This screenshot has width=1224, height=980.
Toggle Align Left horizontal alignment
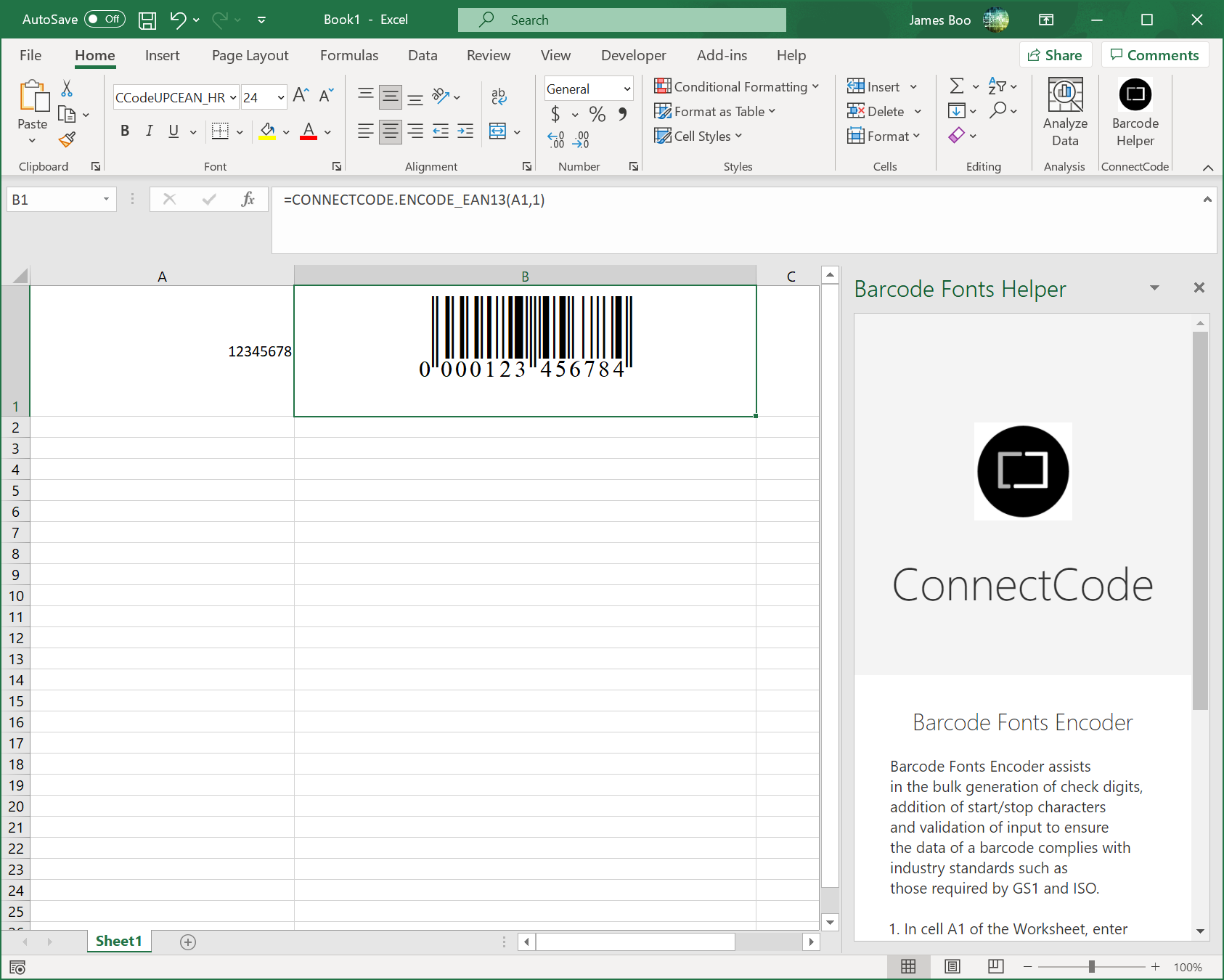366,131
